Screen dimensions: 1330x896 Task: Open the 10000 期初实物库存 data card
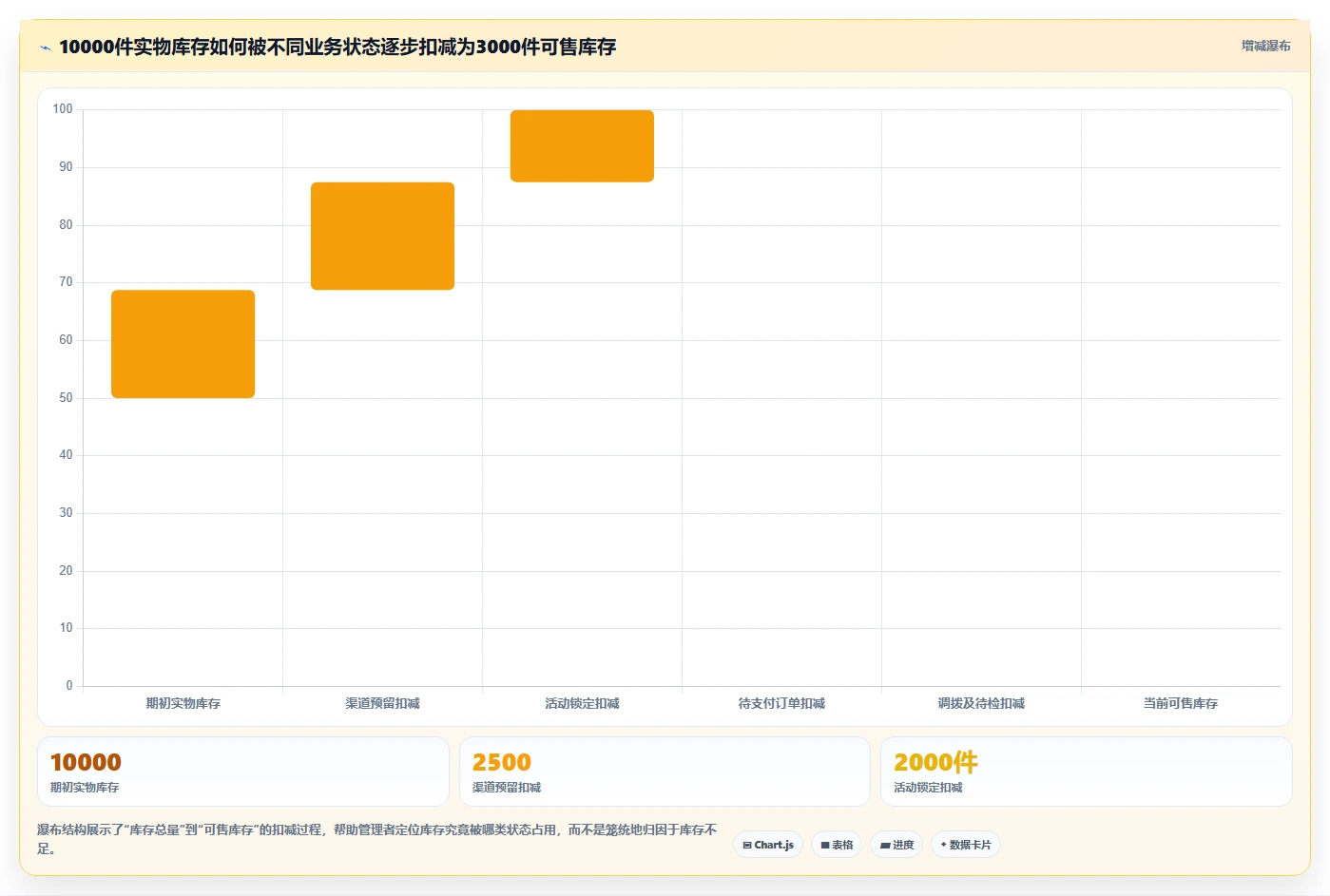coord(243,772)
